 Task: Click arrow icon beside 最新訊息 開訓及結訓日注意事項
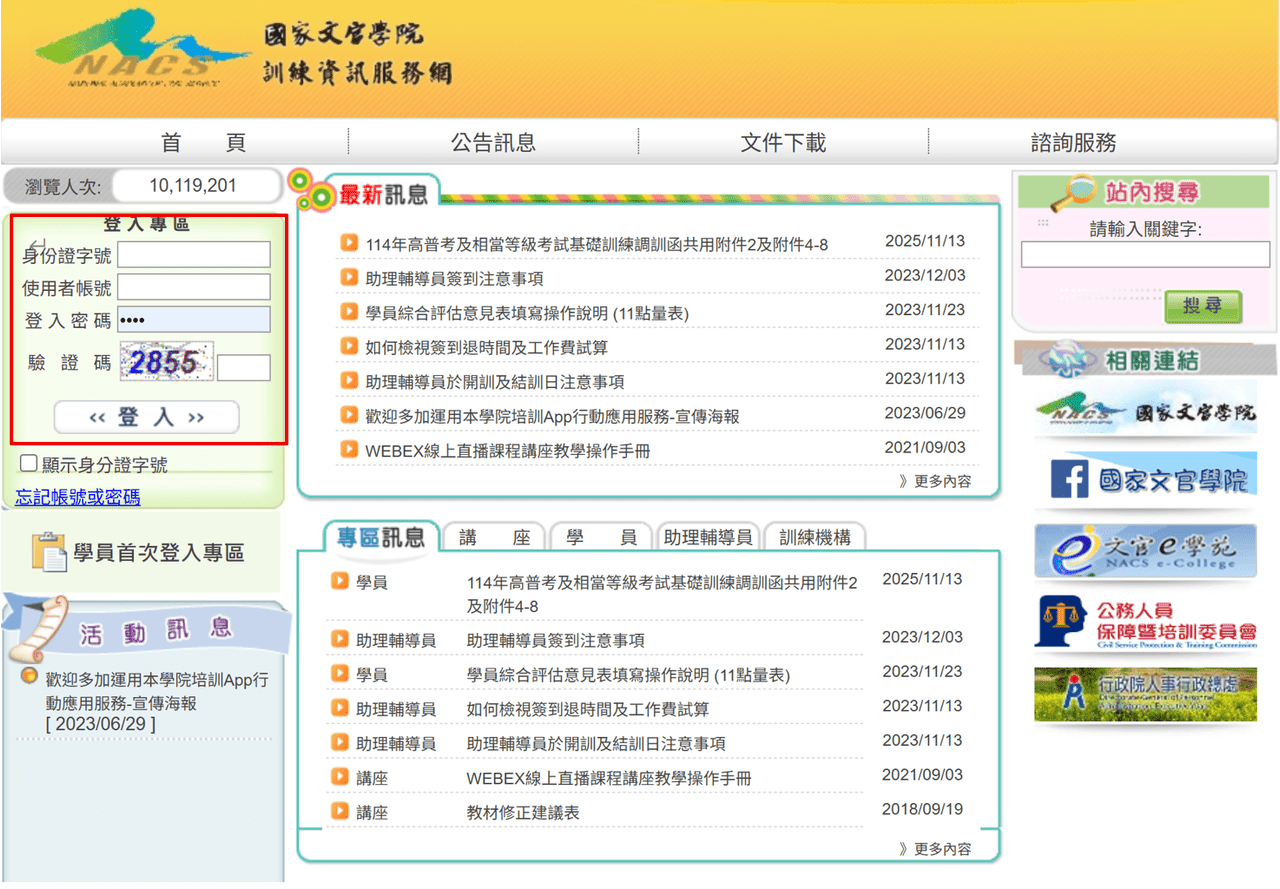click(348, 380)
